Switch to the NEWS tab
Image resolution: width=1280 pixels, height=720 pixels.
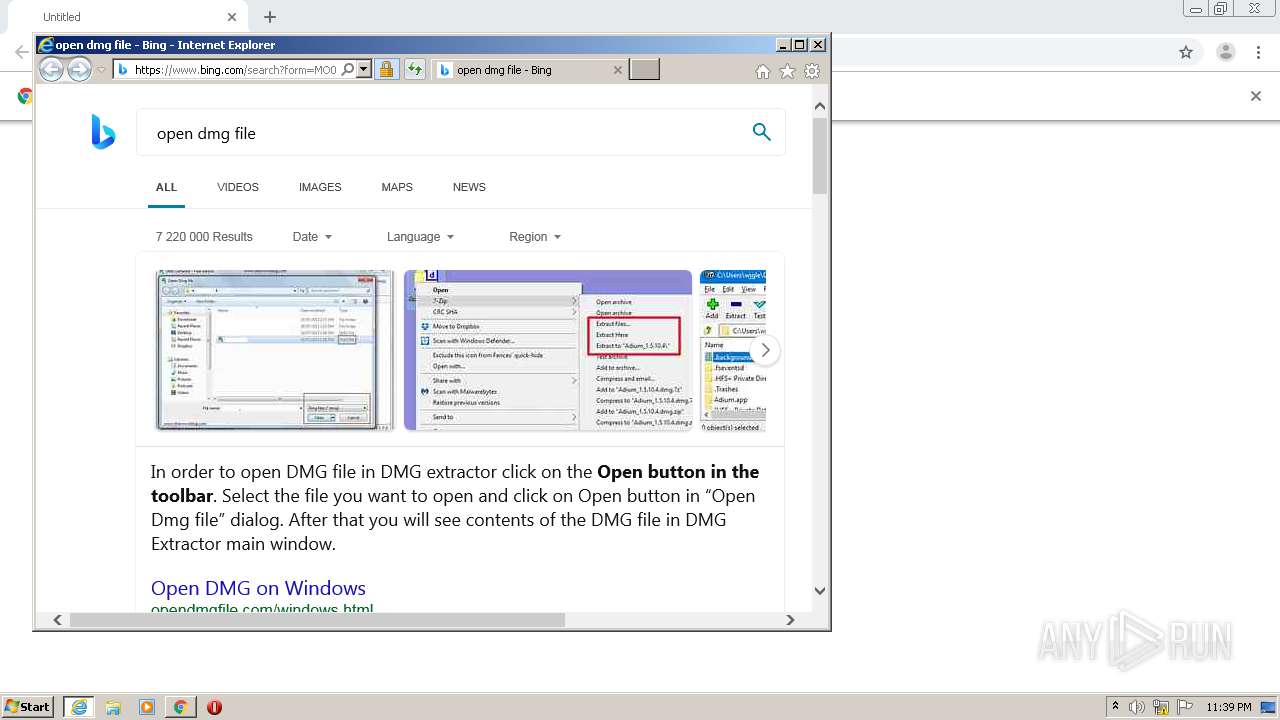coord(469,187)
